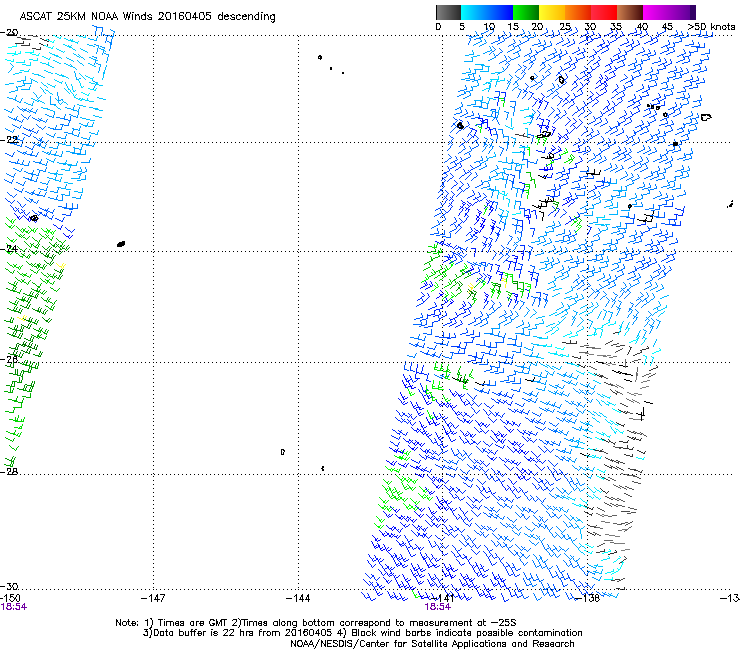Click the latitude label '-20'
Screen dimensions: 740x650
(9, 32)
